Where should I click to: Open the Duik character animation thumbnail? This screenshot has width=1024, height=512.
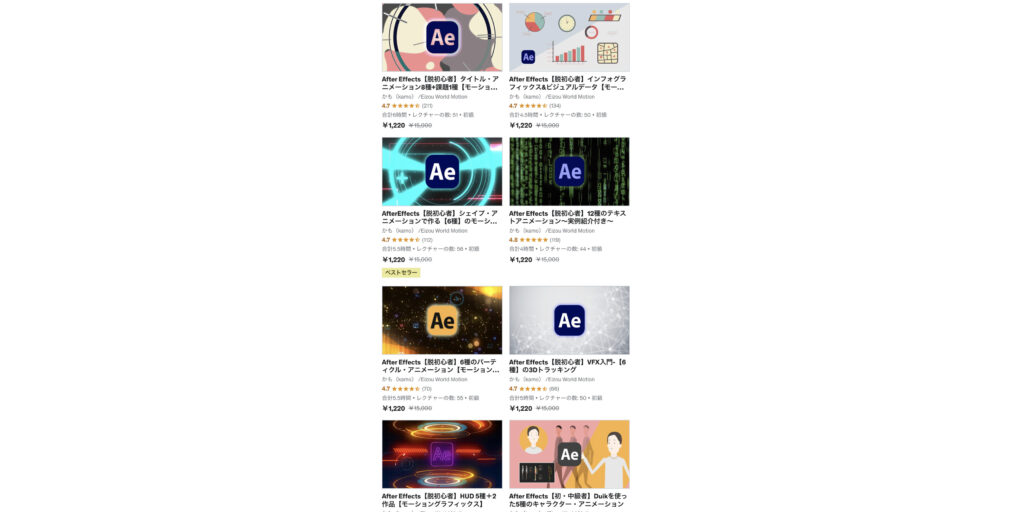click(569, 454)
